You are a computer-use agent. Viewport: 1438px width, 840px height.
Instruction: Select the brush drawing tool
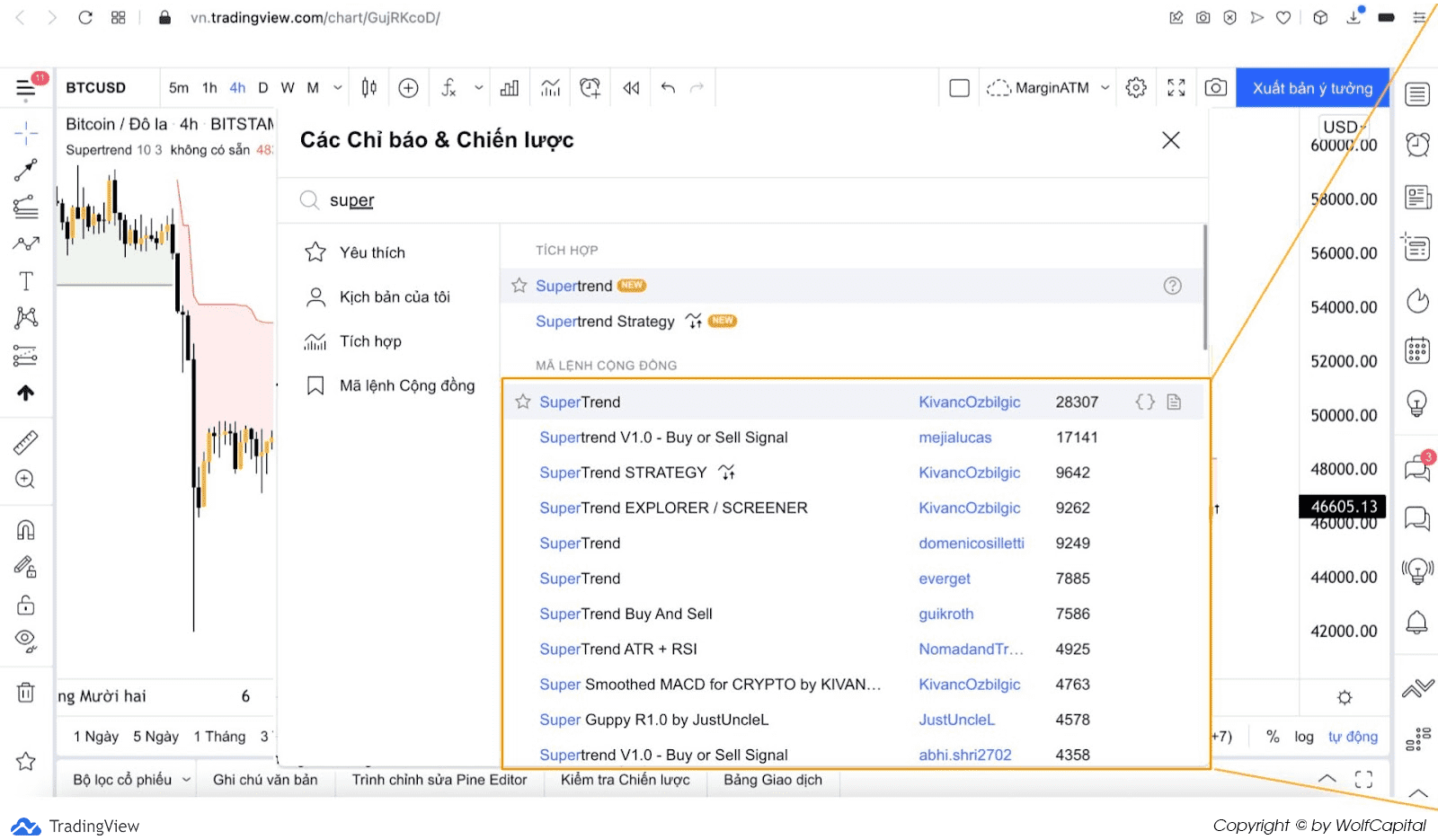coord(26,243)
